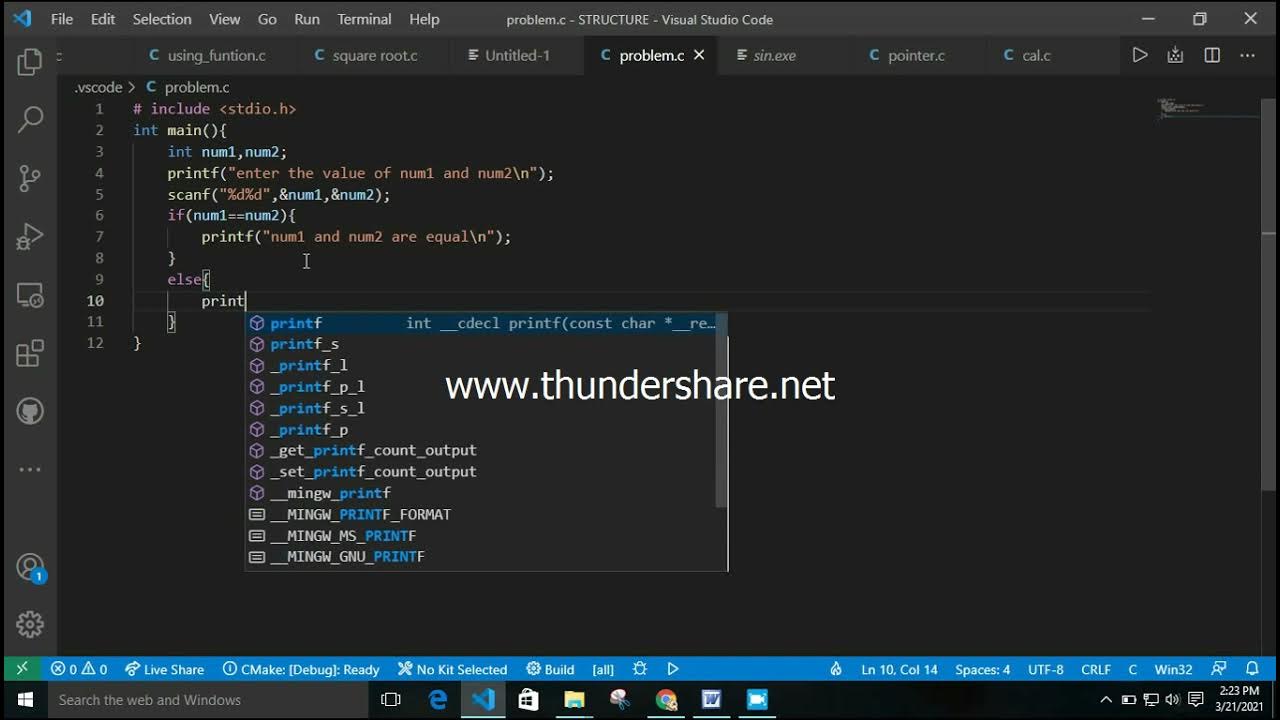Image resolution: width=1280 pixels, height=720 pixels.
Task: Switch to square root.c tab
Action: (366, 55)
